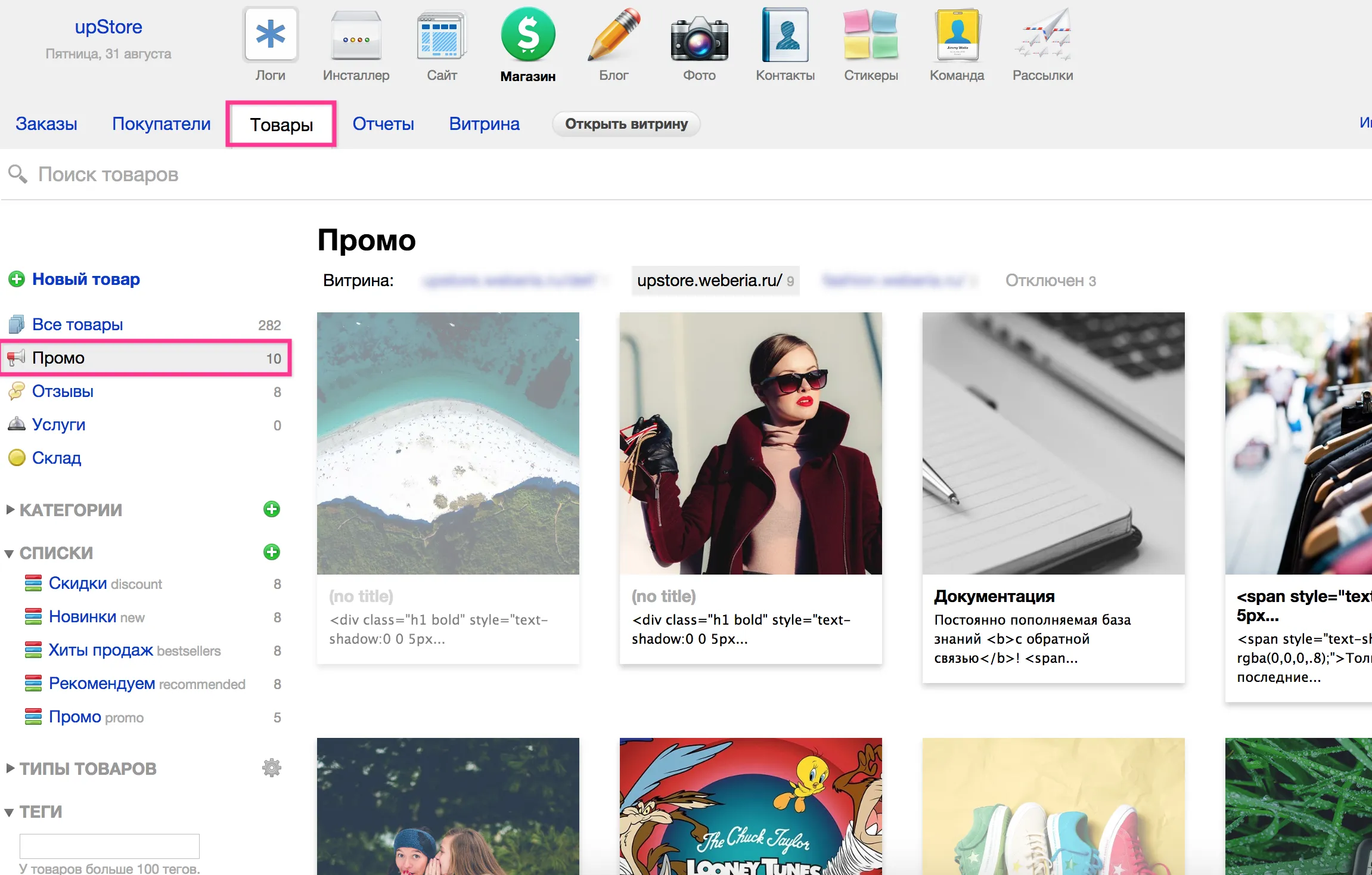
Task: Open the colorful sneakers product thumbnail
Action: (1054, 806)
